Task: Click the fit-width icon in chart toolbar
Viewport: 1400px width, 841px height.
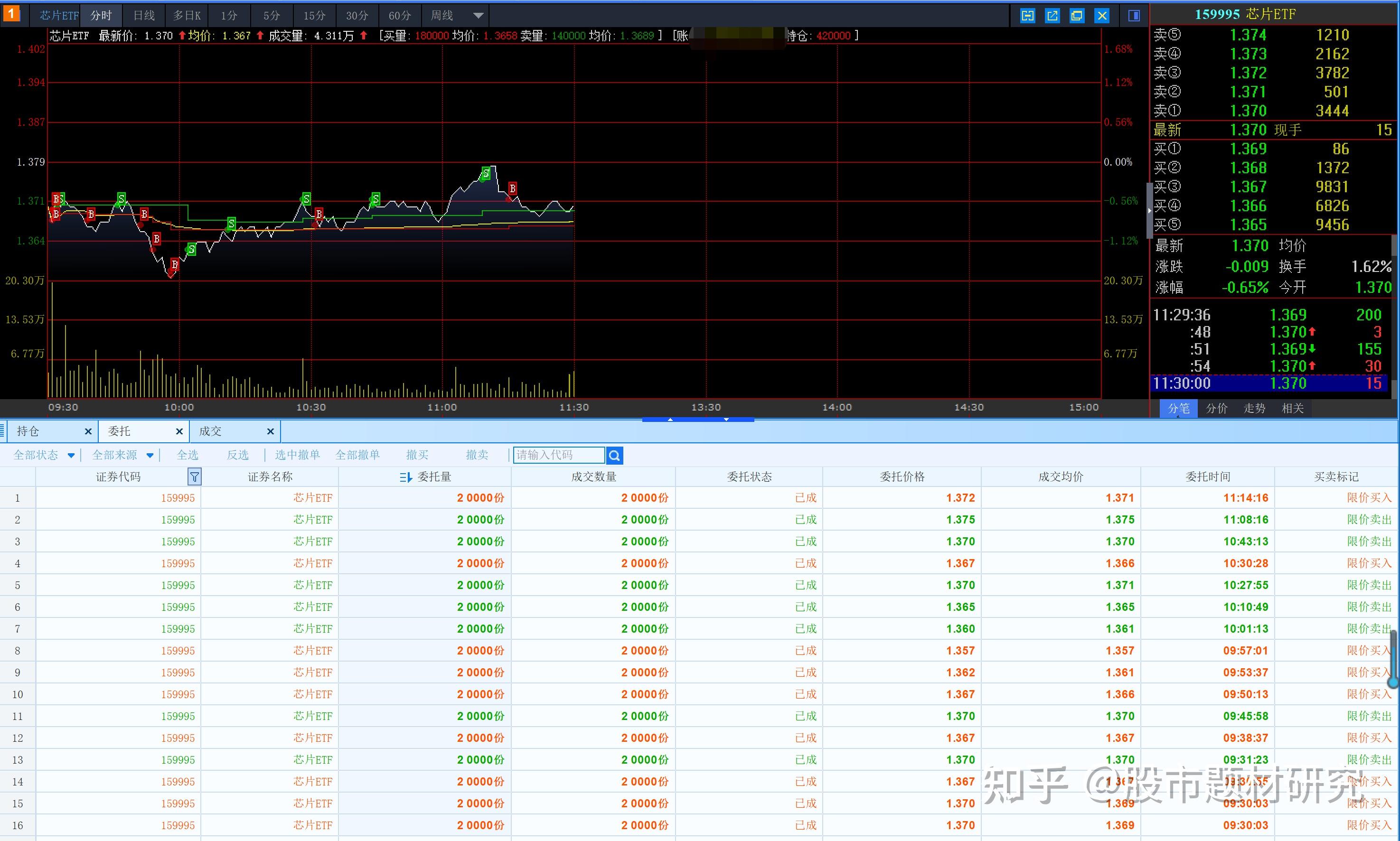Action: click(1028, 15)
